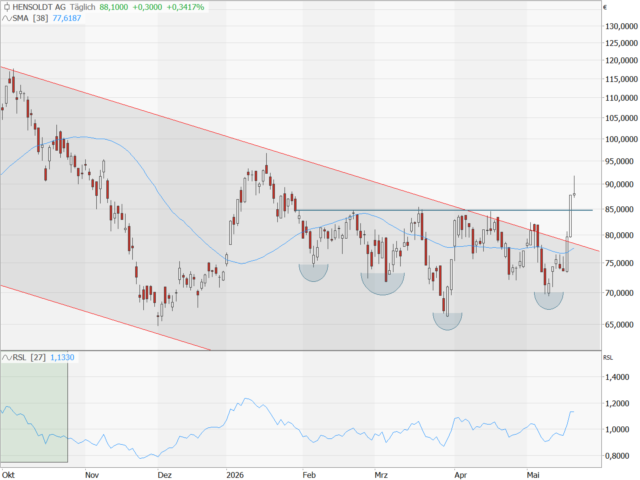The width and height of the screenshot is (640, 480).
Task: Click the change value +0,3000
Action: click(x=147, y=7)
